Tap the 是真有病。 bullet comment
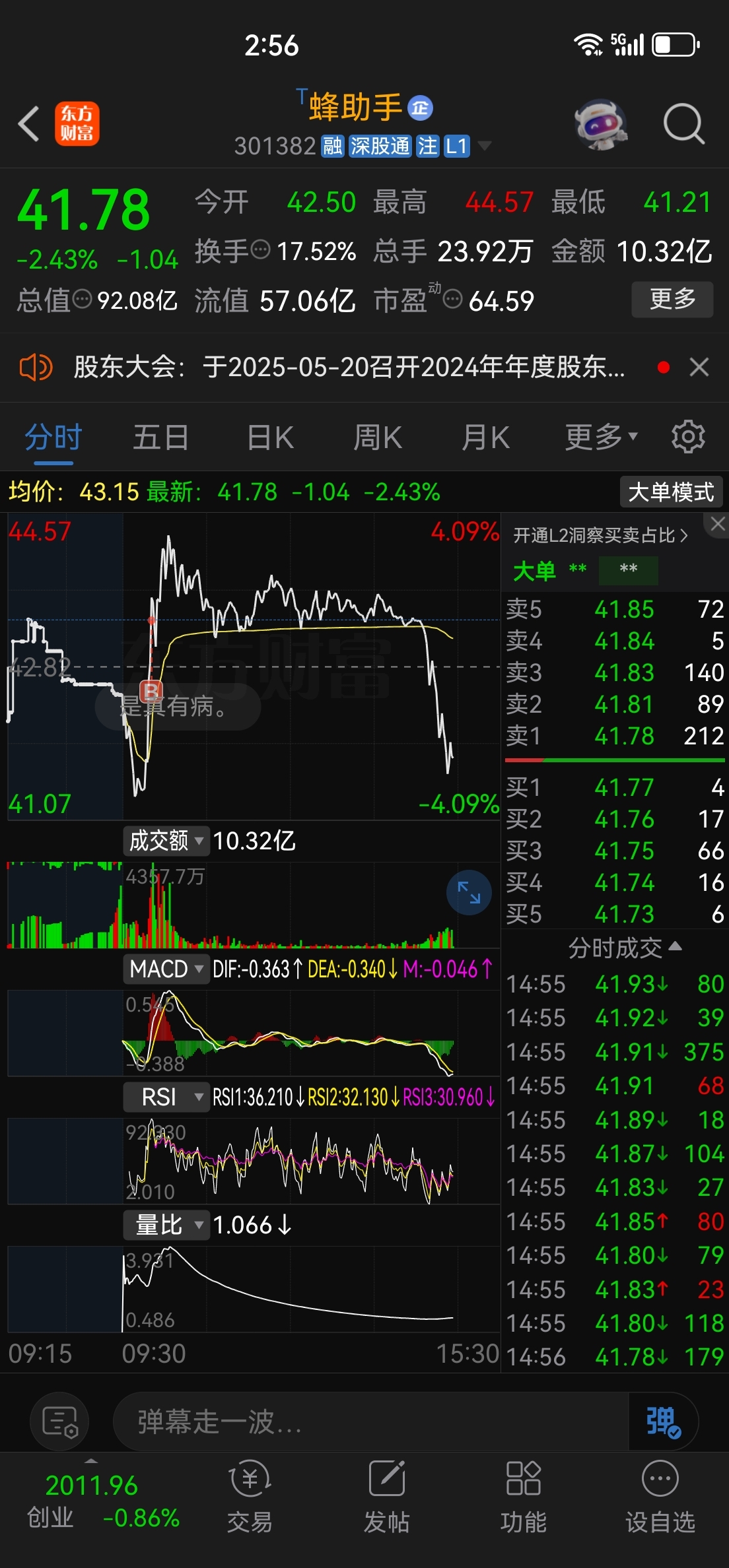 (177, 707)
